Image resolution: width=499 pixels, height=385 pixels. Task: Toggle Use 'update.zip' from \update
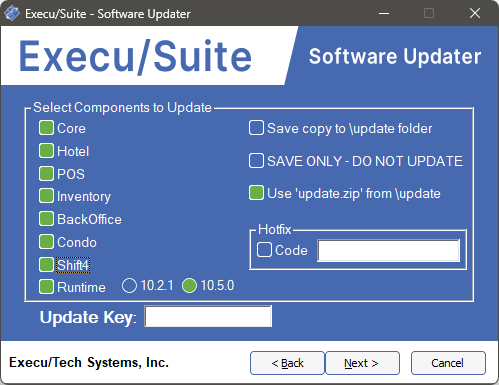click(x=256, y=193)
